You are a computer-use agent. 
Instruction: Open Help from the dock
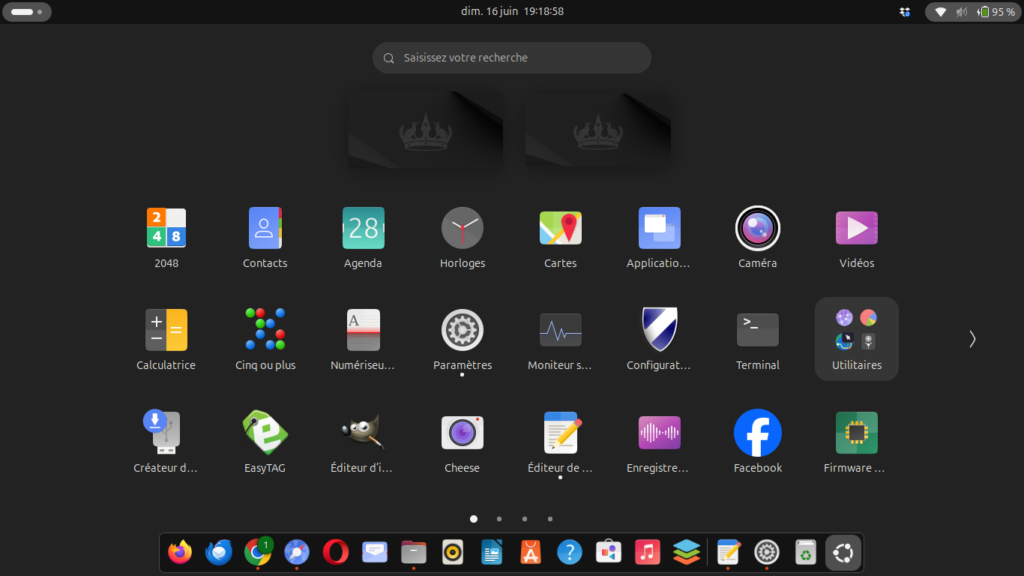569,552
